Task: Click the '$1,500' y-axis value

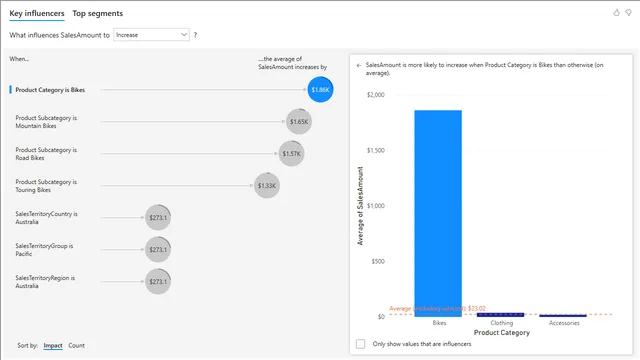Action: (x=376, y=150)
